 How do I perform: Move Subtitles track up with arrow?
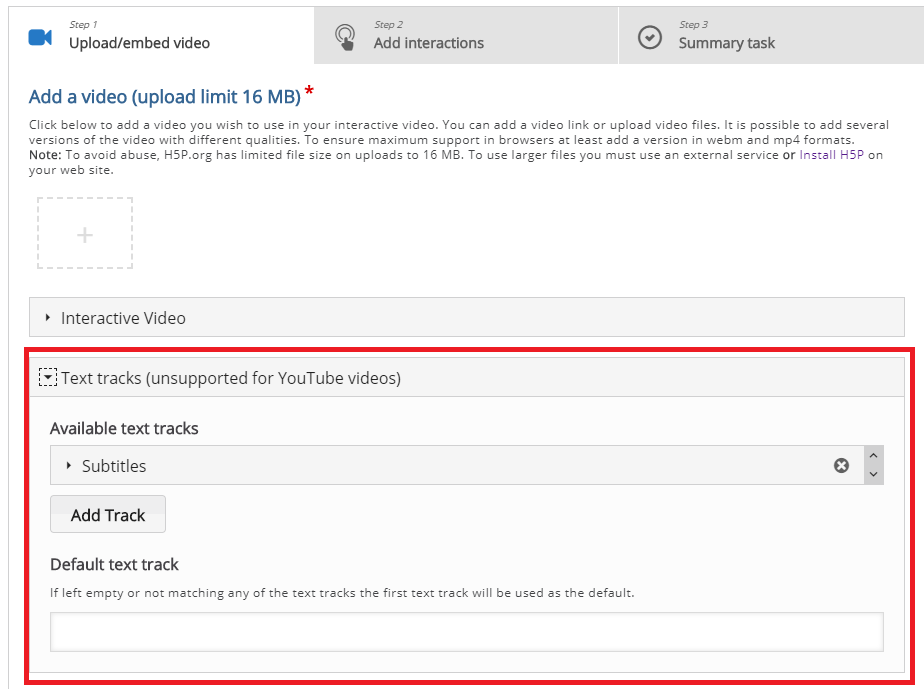873,456
